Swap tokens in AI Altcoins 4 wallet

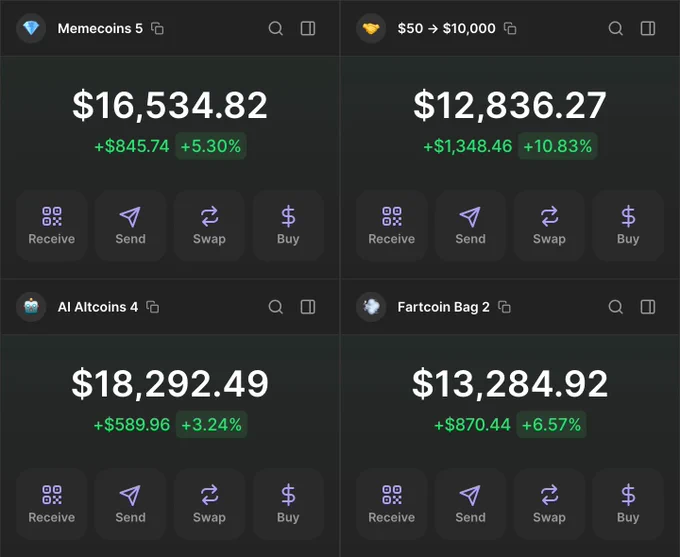tap(209, 504)
